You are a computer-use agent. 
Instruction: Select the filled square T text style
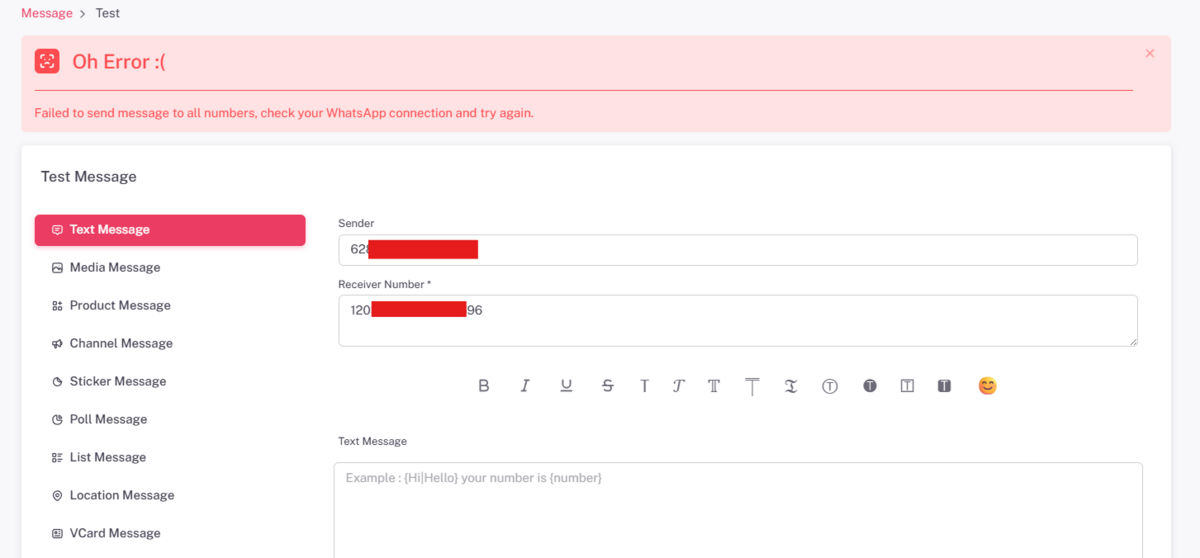tap(944, 386)
